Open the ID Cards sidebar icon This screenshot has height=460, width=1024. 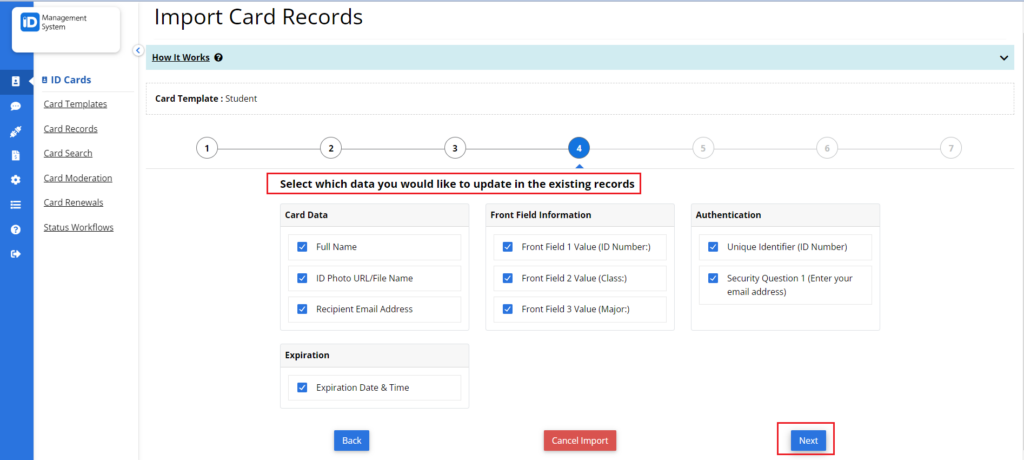tap(16, 81)
